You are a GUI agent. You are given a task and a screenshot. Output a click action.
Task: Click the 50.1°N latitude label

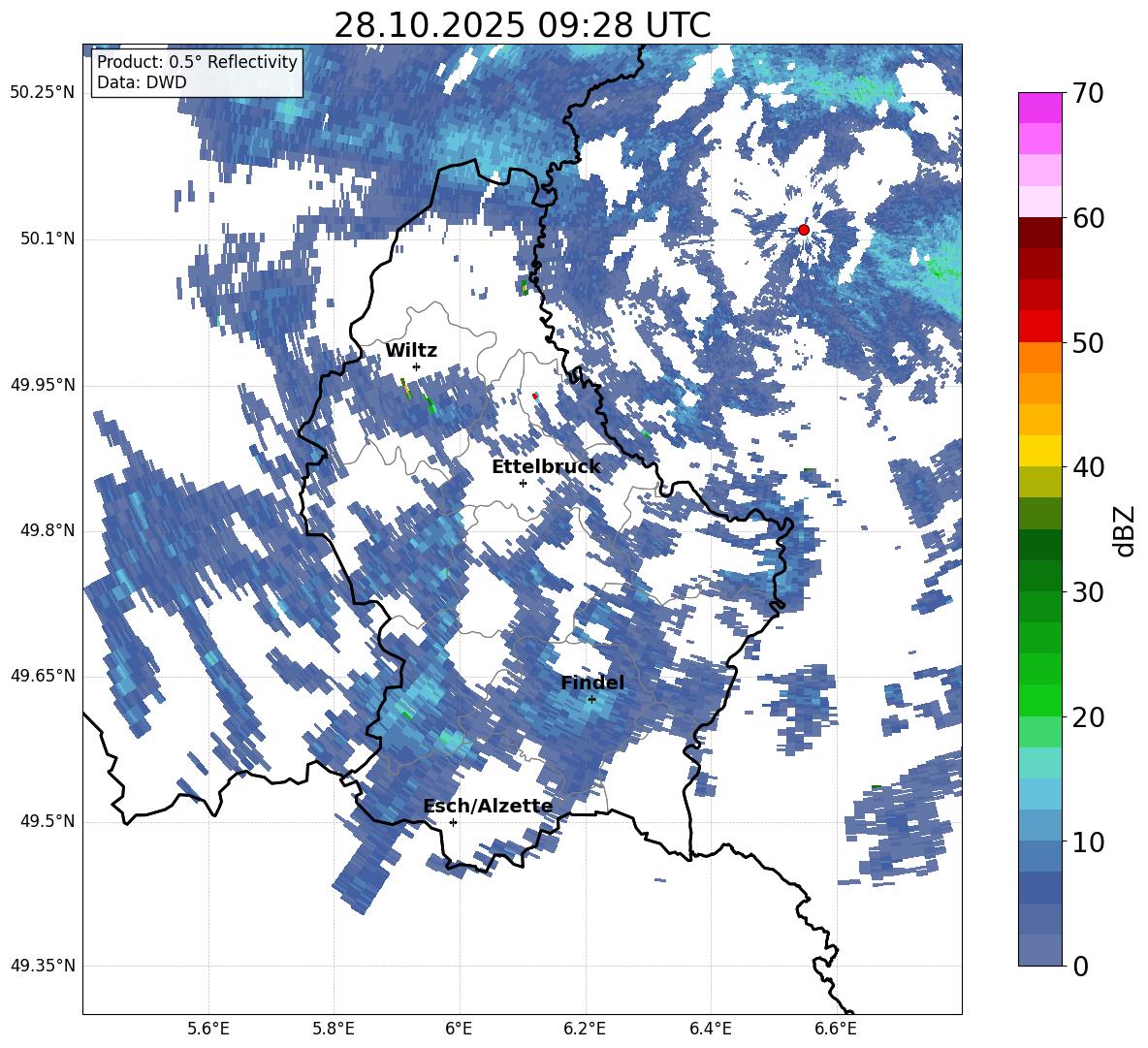[x=47, y=239]
